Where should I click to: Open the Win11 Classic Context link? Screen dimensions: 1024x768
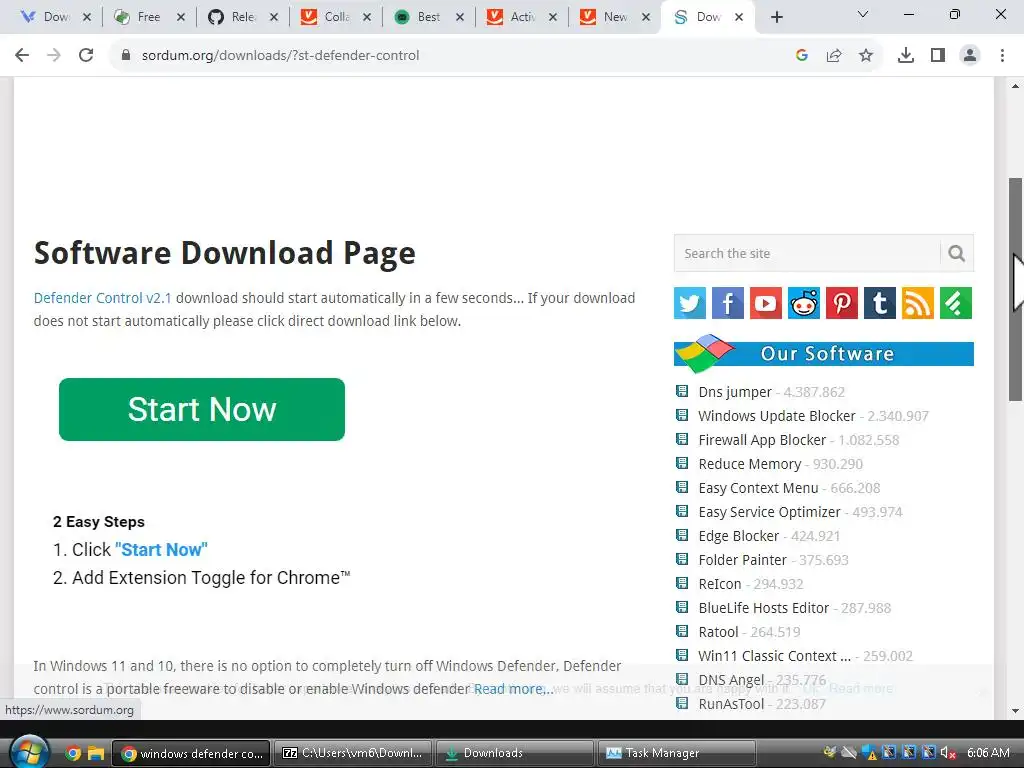pyautogui.click(x=775, y=656)
